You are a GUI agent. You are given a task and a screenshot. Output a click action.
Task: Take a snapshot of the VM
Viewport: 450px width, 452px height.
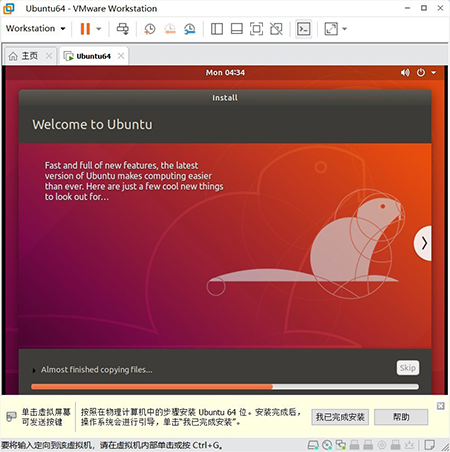150,29
